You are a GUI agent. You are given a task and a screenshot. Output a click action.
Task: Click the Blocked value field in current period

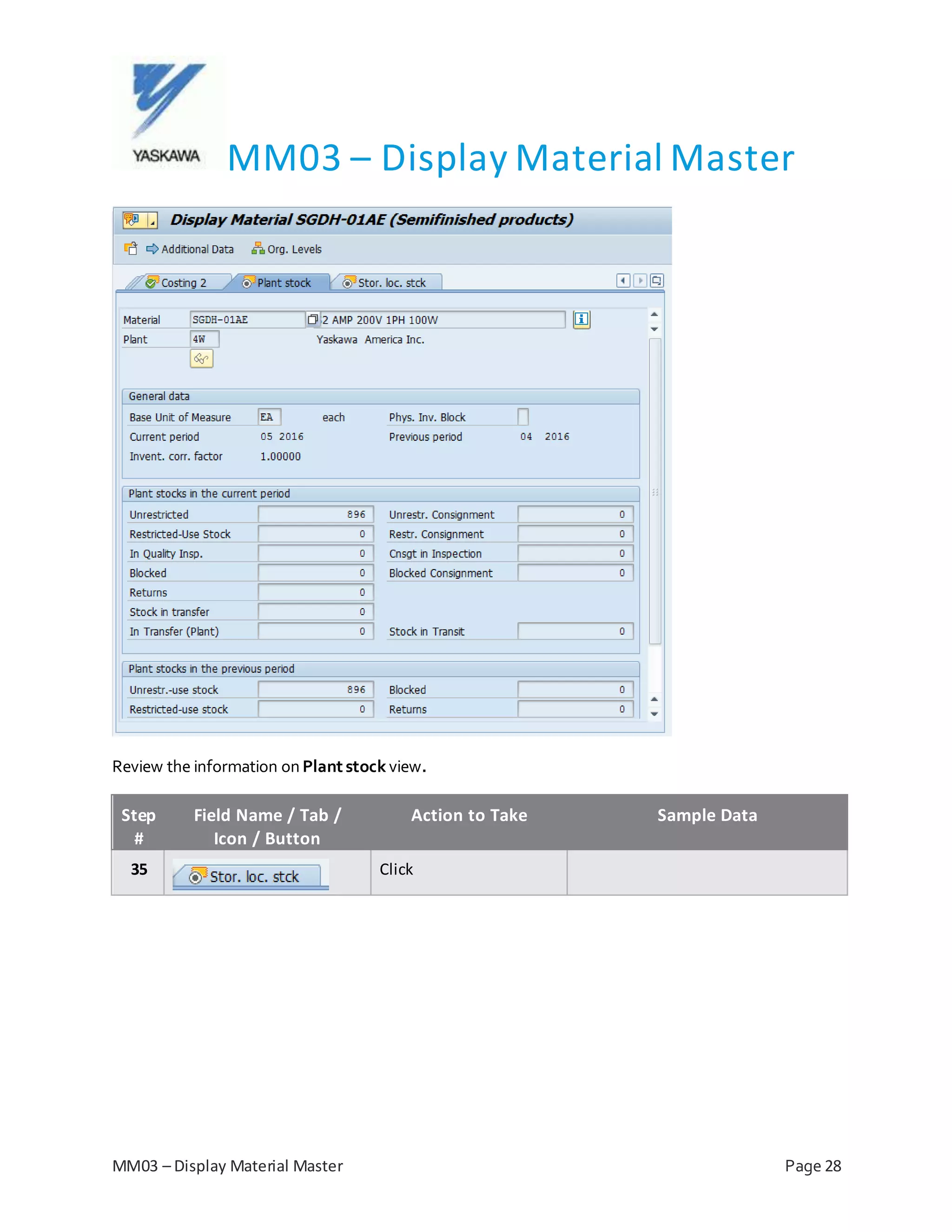[316, 573]
